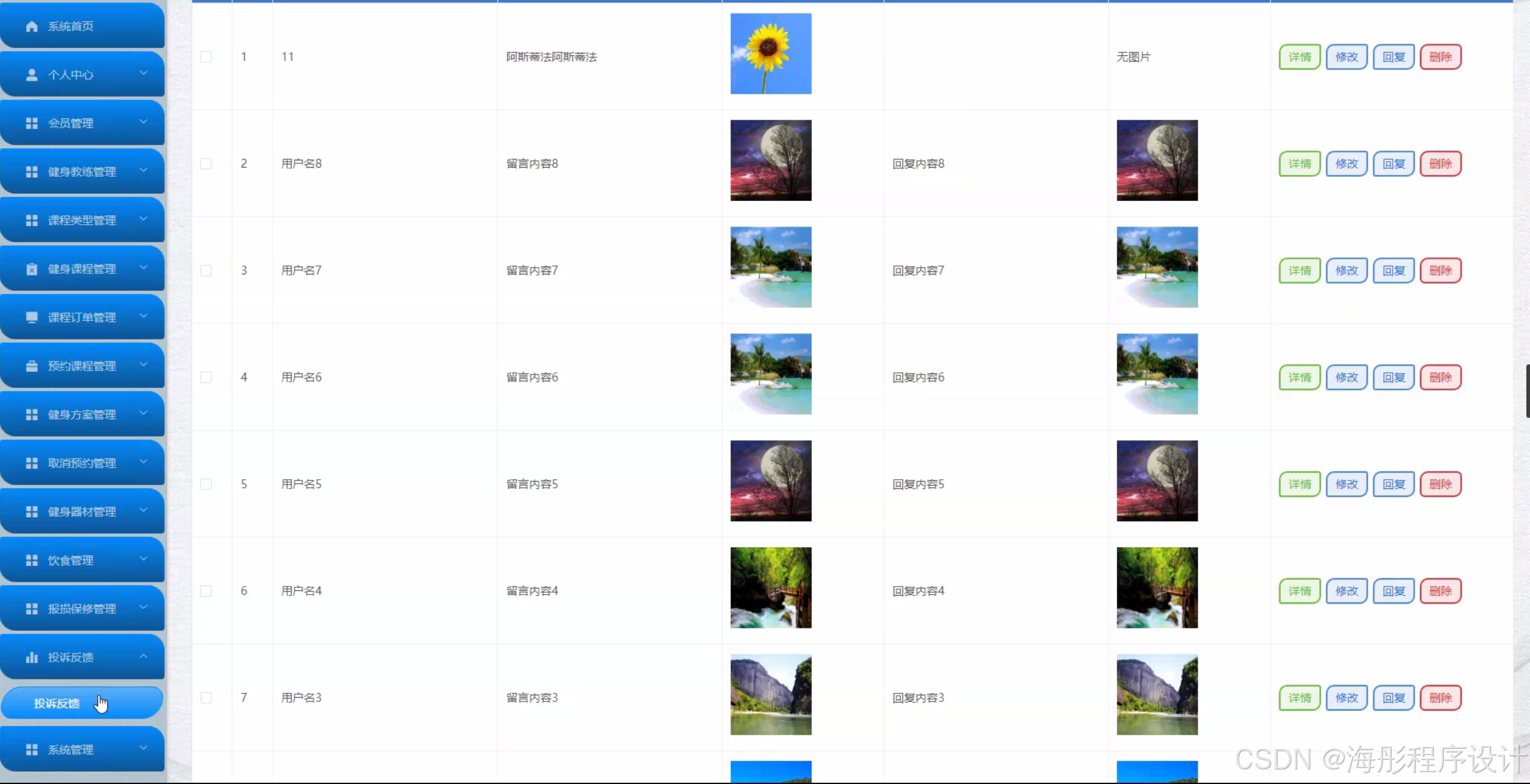Click 详情 button for 用户名8
Screen dimensions: 1530x784
[x=1299, y=164]
